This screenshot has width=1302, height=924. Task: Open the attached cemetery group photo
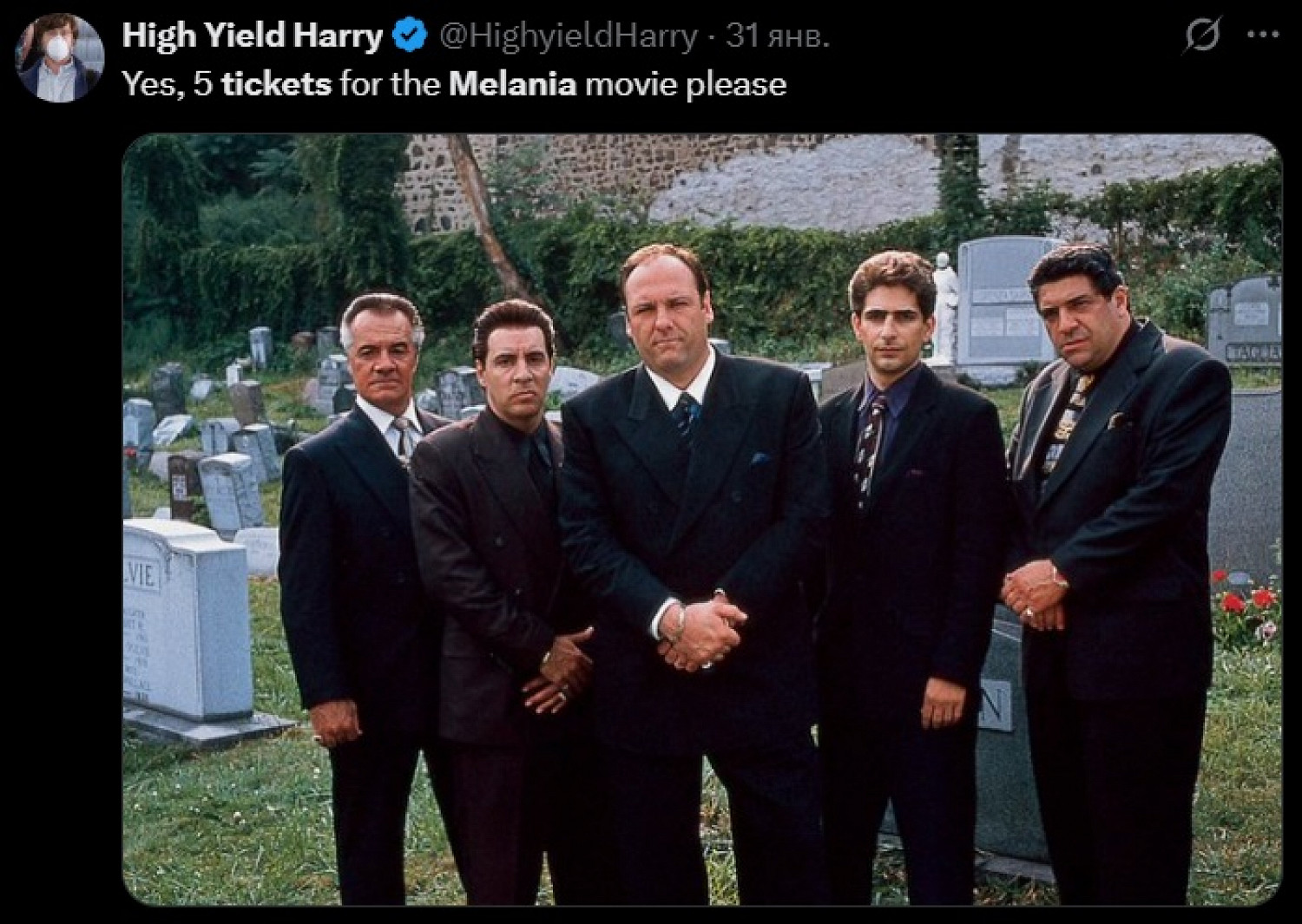coord(702,520)
